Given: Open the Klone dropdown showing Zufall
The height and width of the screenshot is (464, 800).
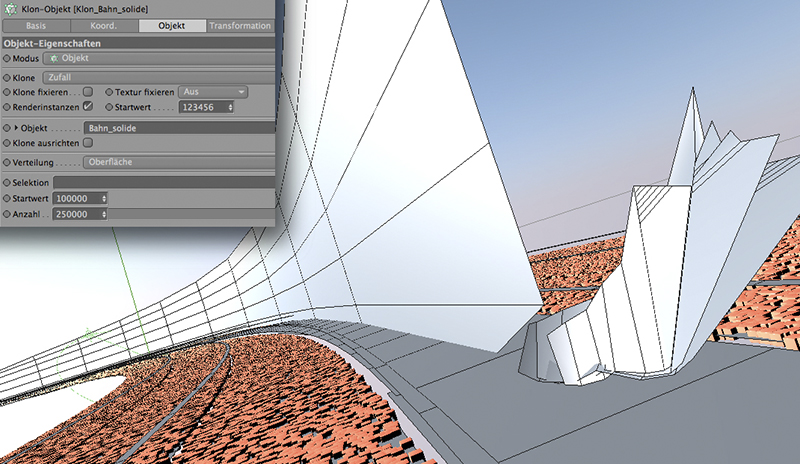Looking at the screenshot, I should tap(159, 78).
